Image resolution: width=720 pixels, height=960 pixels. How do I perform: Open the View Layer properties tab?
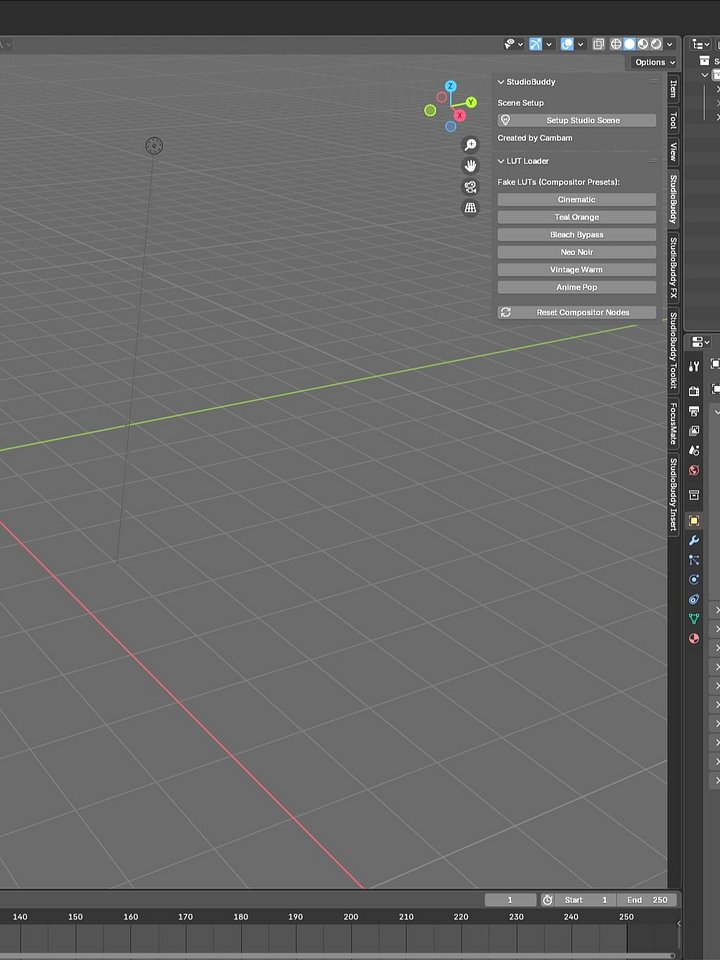point(694,430)
